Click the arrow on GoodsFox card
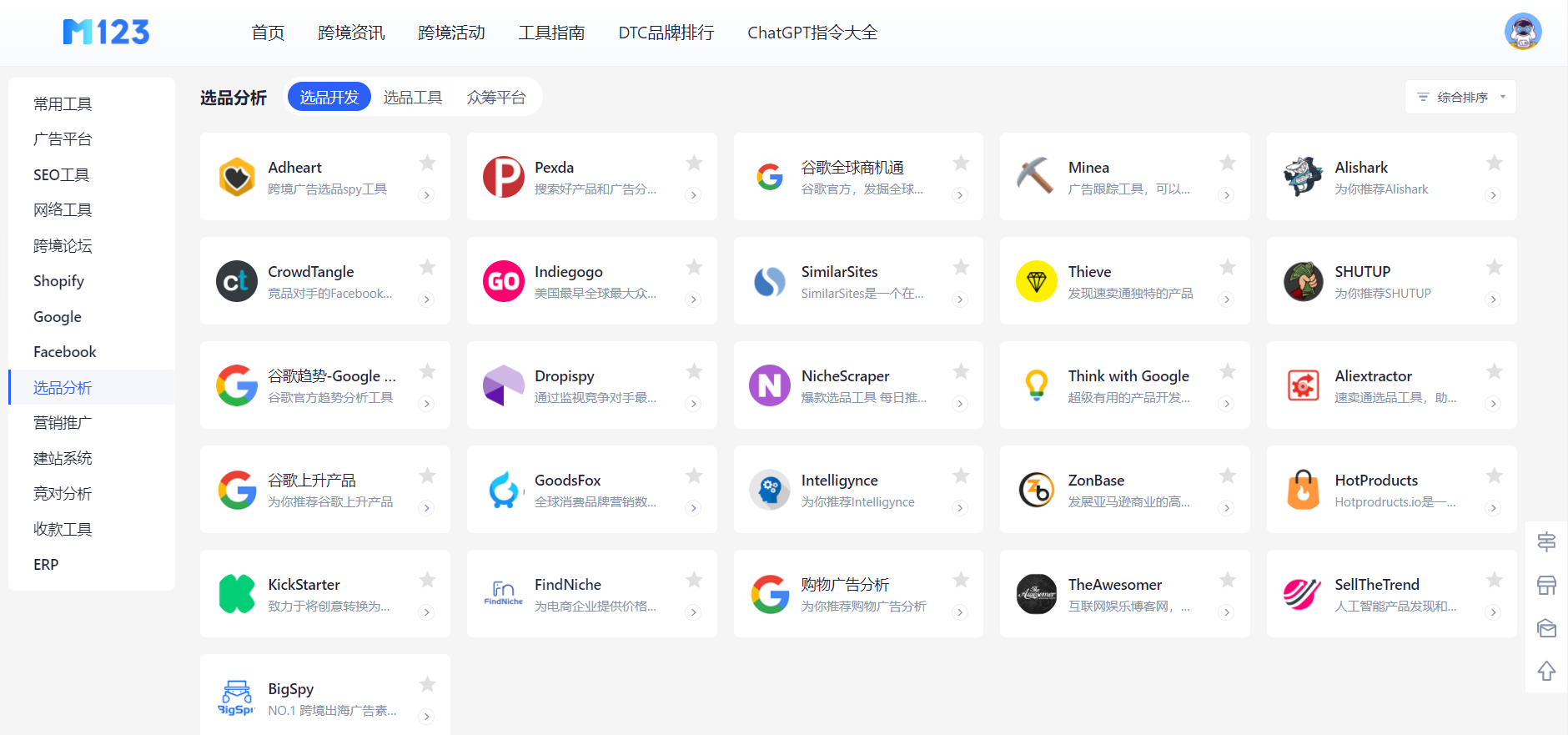1568x735 pixels. [x=693, y=508]
